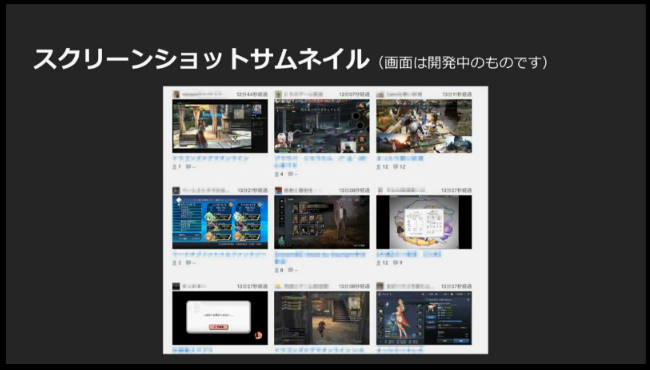Click the elapsed time label 12分44秒経過

tap(252, 94)
